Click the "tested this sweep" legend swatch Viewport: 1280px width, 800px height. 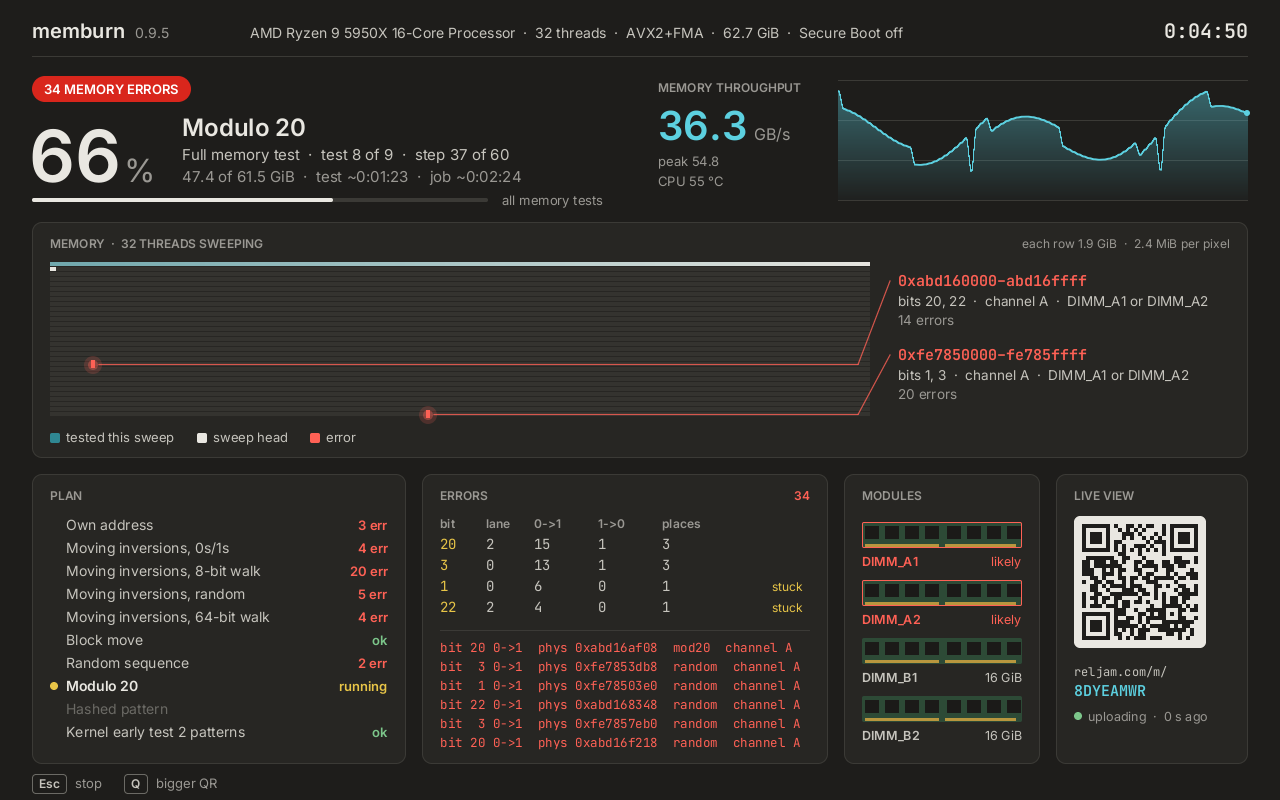tap(55, 438)
